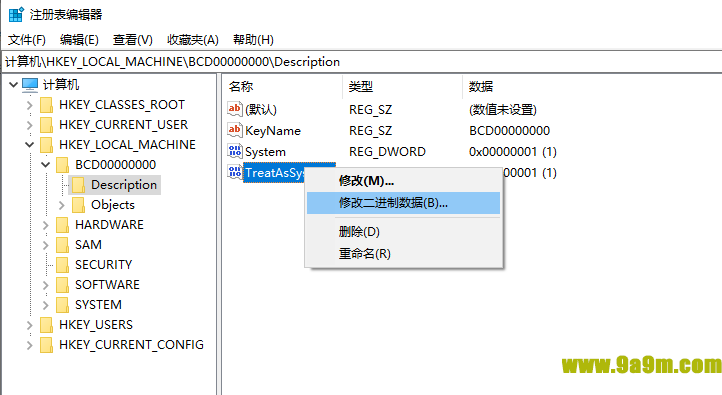Expand the SYSTEM node

[46, 305]
